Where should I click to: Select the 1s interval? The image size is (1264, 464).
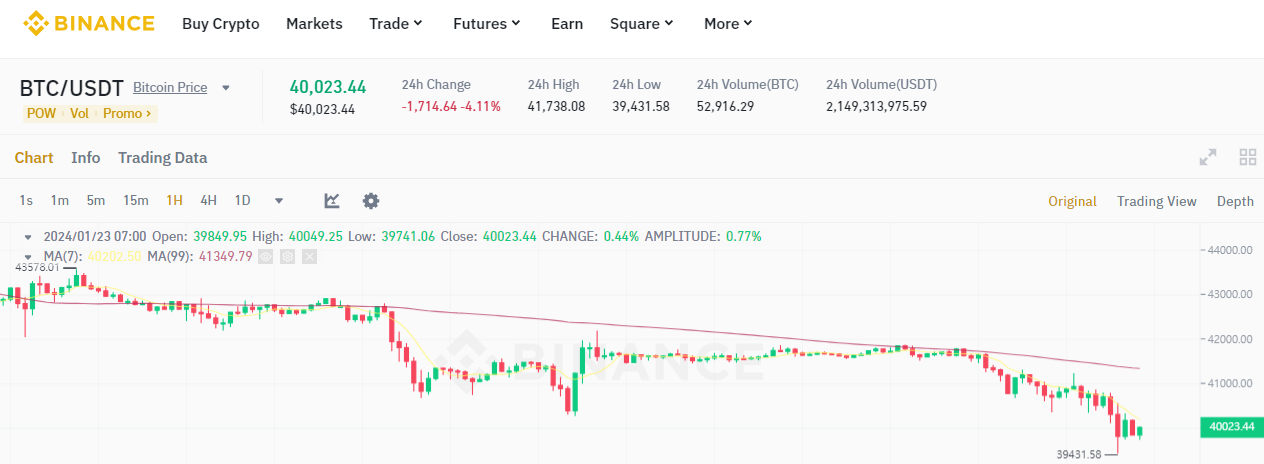(26, 201)
